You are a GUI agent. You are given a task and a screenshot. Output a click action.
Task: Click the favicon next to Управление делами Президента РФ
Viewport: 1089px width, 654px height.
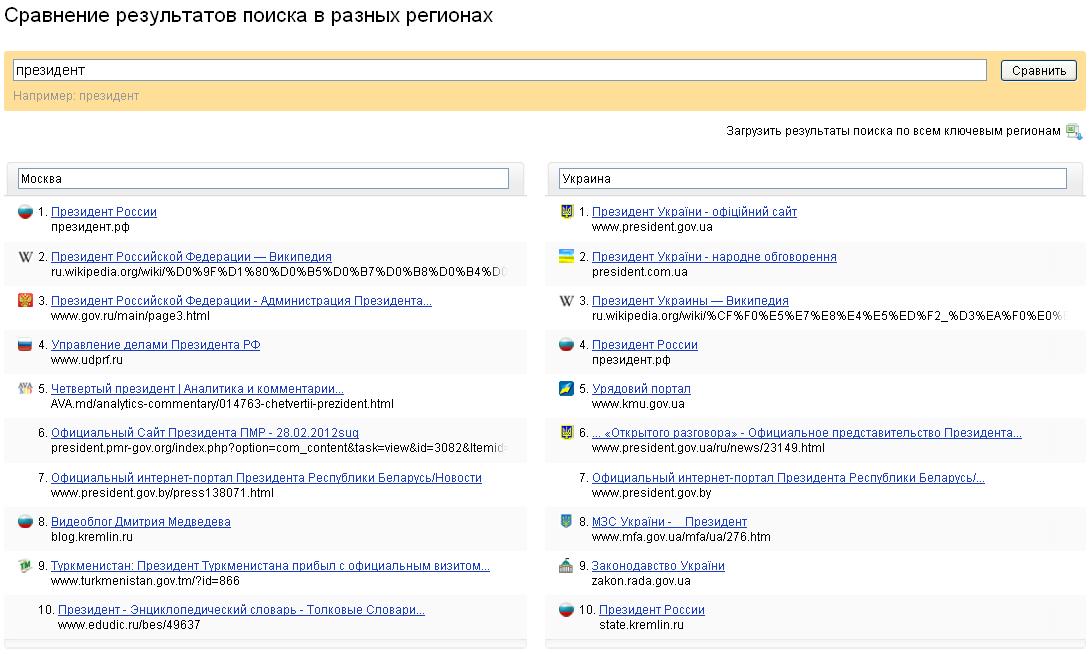click(26, 345)
